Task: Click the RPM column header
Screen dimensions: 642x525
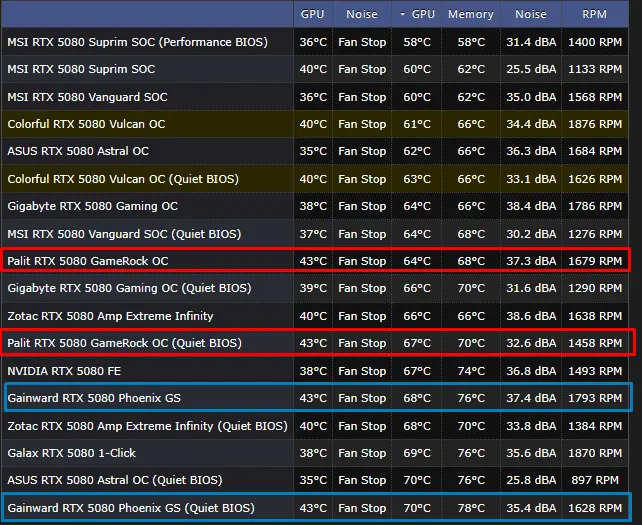Action: (595, 14)
